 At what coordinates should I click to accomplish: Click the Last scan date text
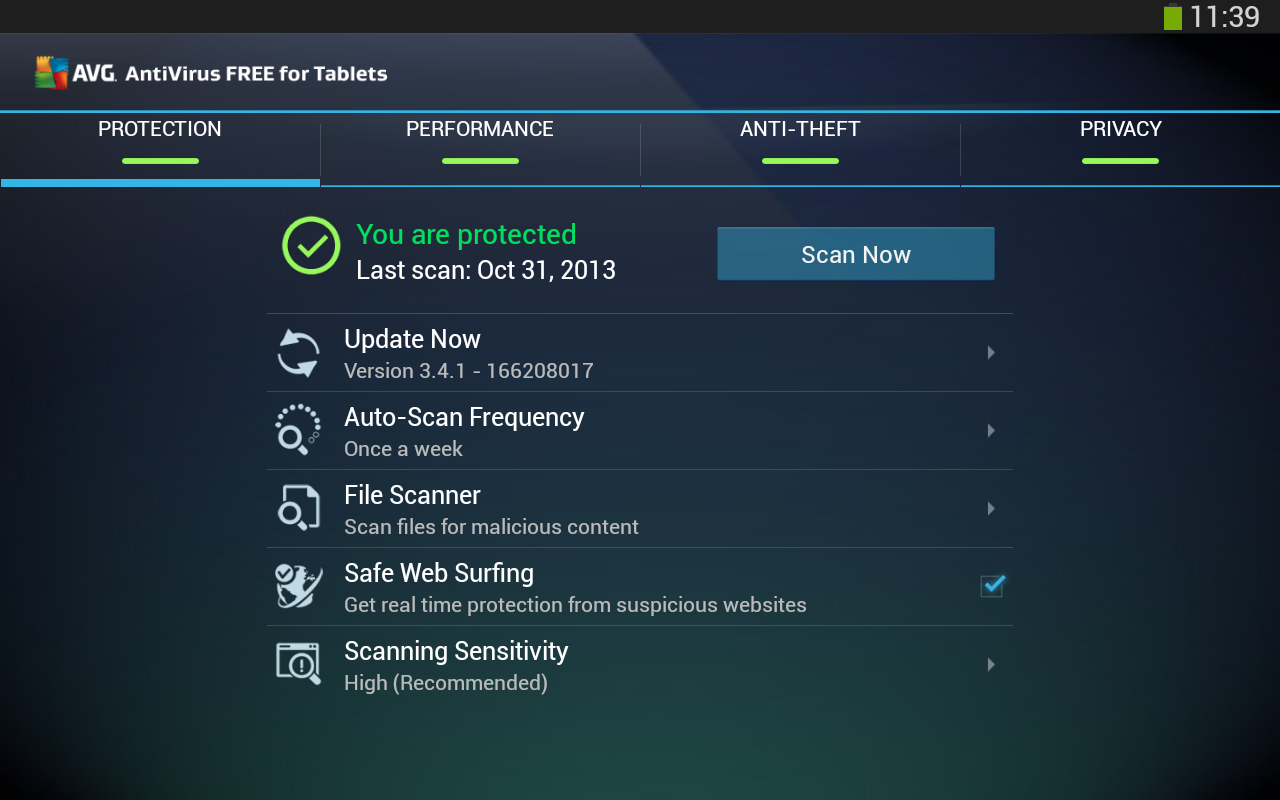pos(486,270)
